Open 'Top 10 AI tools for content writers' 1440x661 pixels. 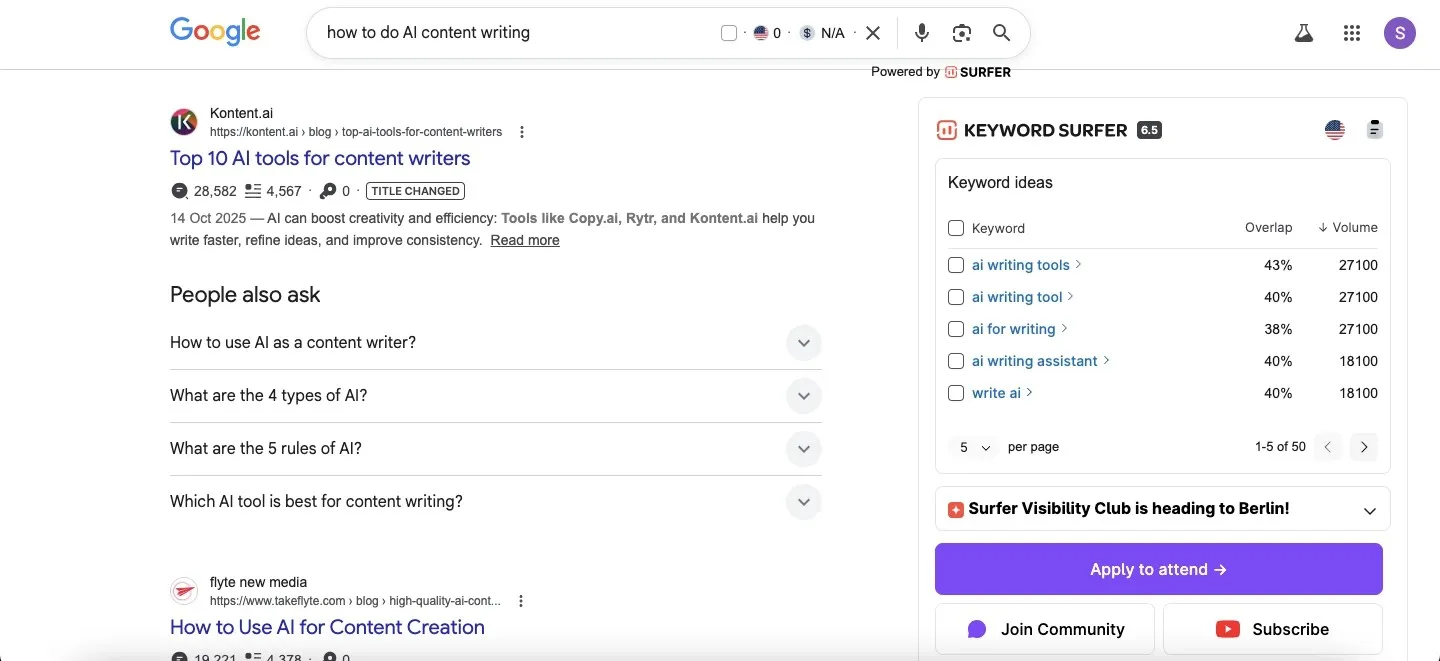pos(320,158)
